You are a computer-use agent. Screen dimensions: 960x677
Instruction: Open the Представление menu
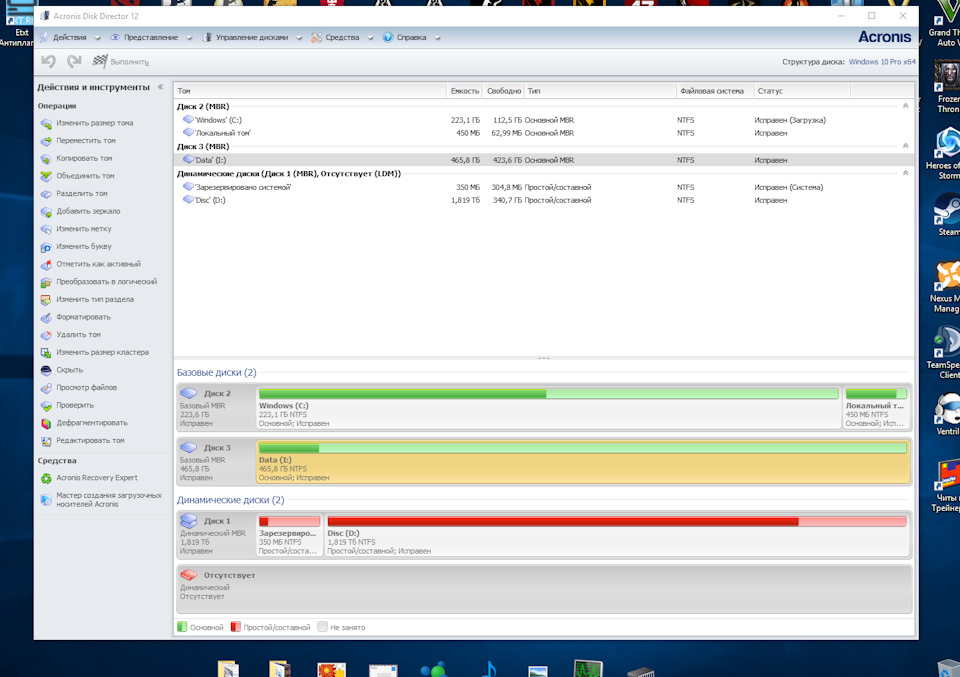(151, 37)
